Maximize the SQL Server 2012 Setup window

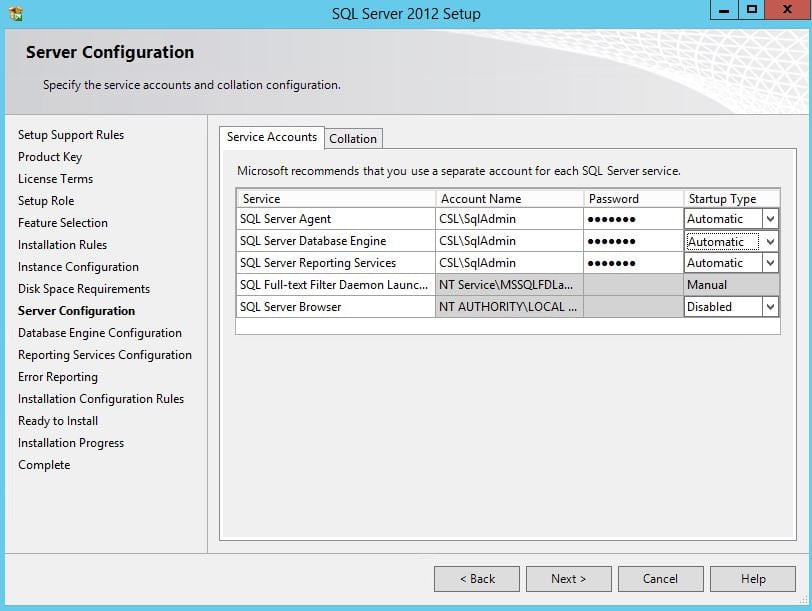[751, 10]
